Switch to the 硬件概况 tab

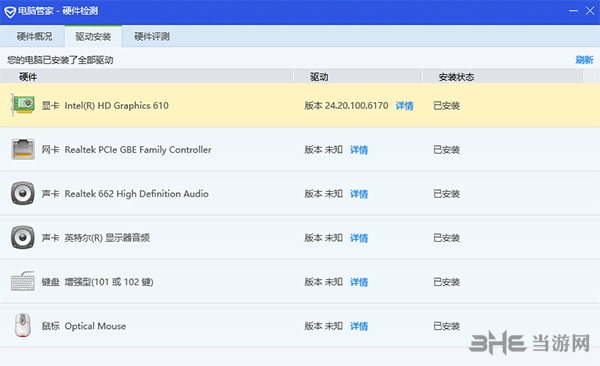click(34, 36)
